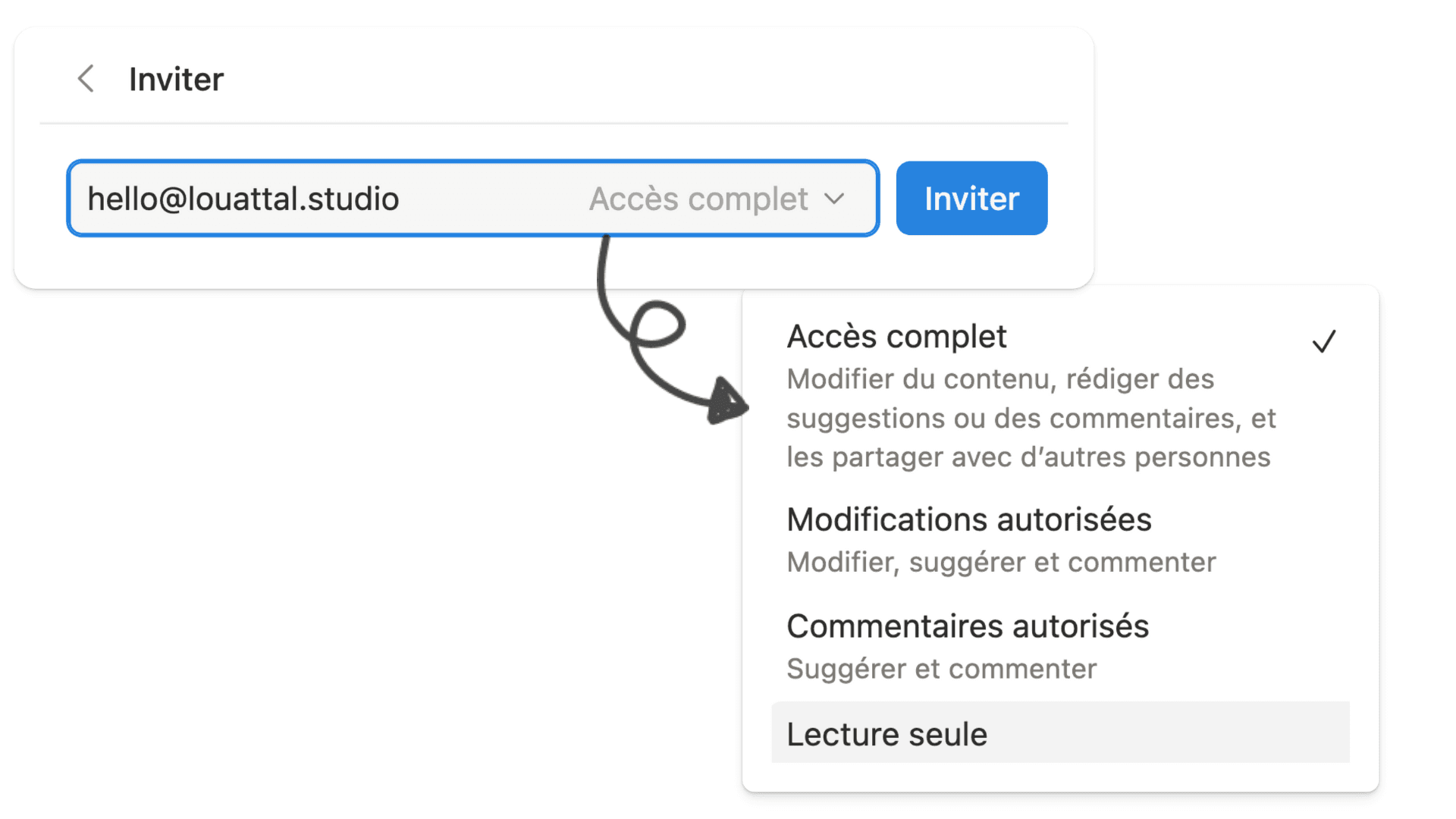This screenshot has height=819, width=1456.
Task: Choose Modifications autorisées permission
Action: tap(1060, 540)
